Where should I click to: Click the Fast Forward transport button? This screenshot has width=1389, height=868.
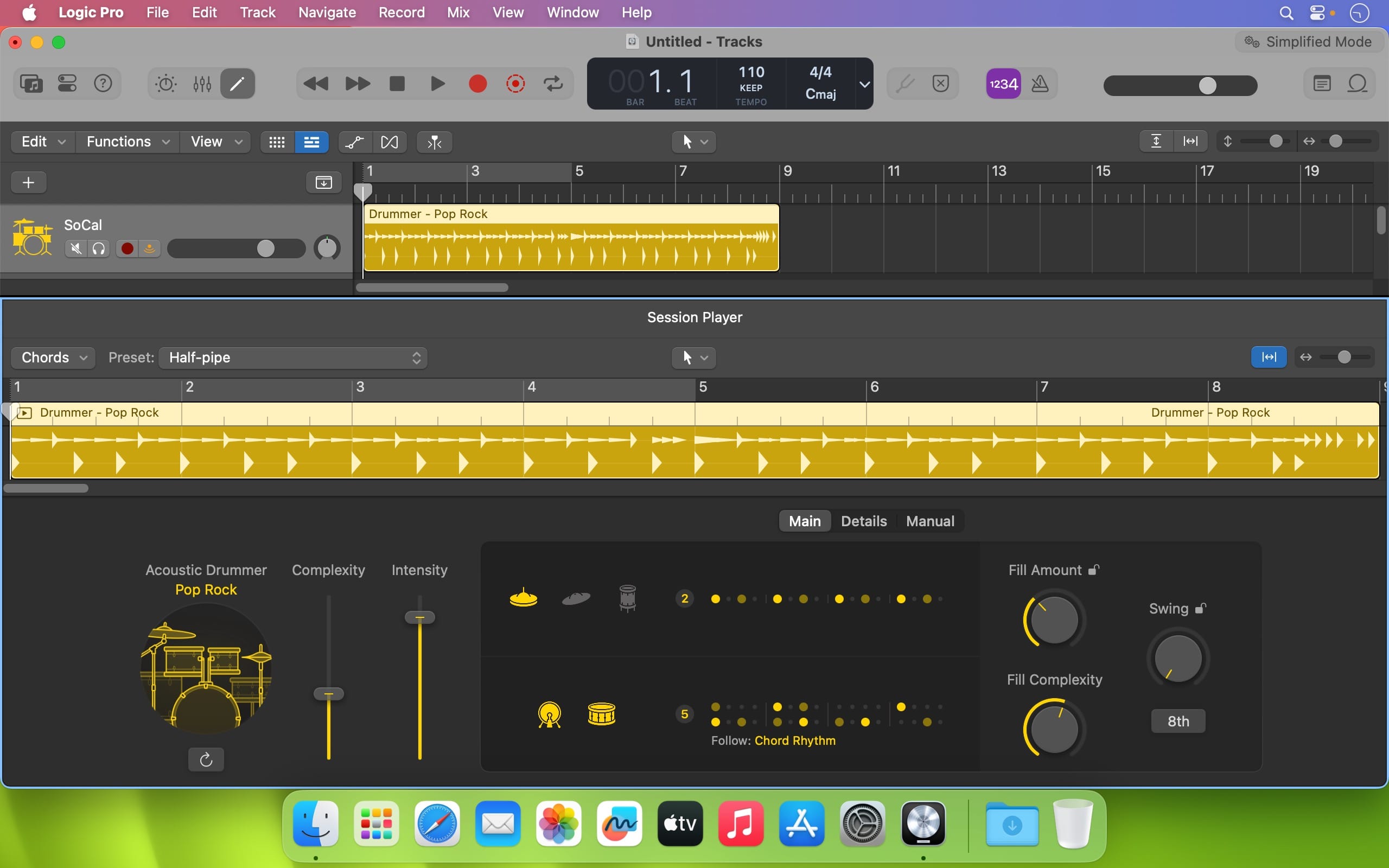pos(358,84)
